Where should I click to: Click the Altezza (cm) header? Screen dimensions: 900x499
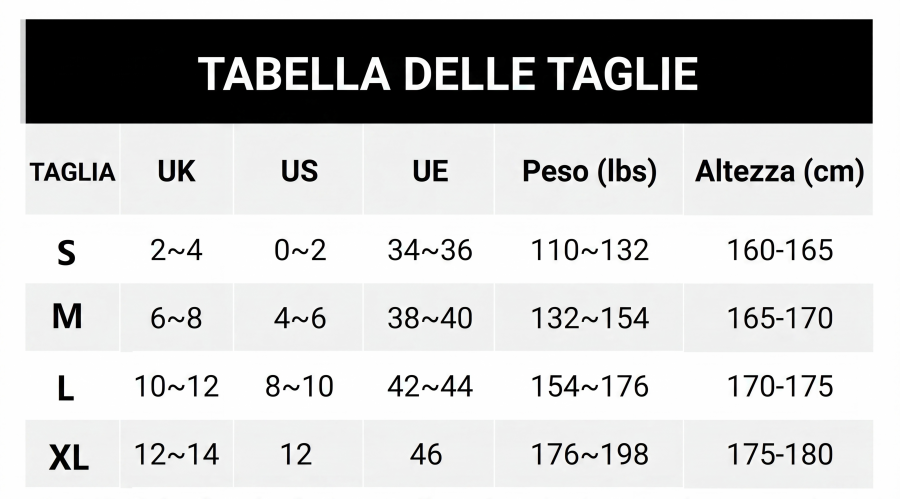point(779,172)
